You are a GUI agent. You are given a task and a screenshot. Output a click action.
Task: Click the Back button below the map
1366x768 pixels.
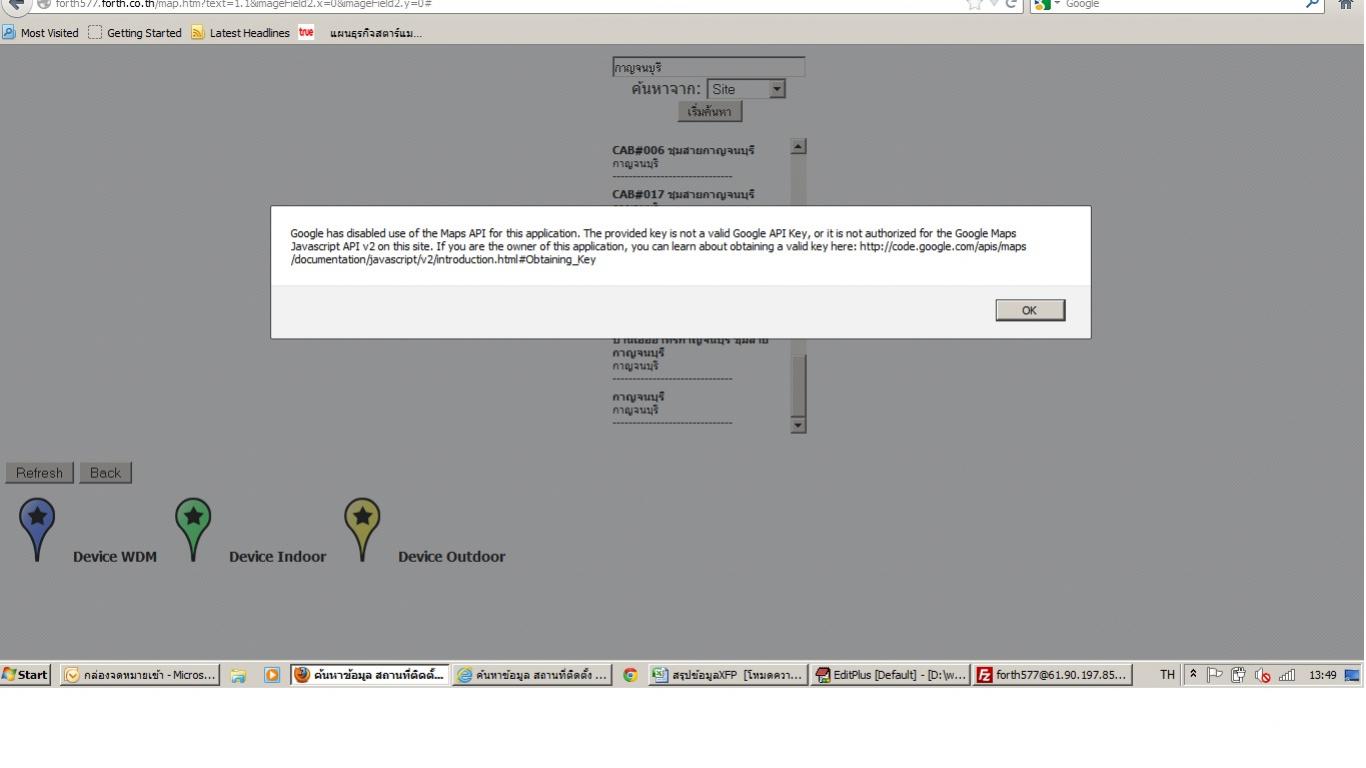[105, 473]
